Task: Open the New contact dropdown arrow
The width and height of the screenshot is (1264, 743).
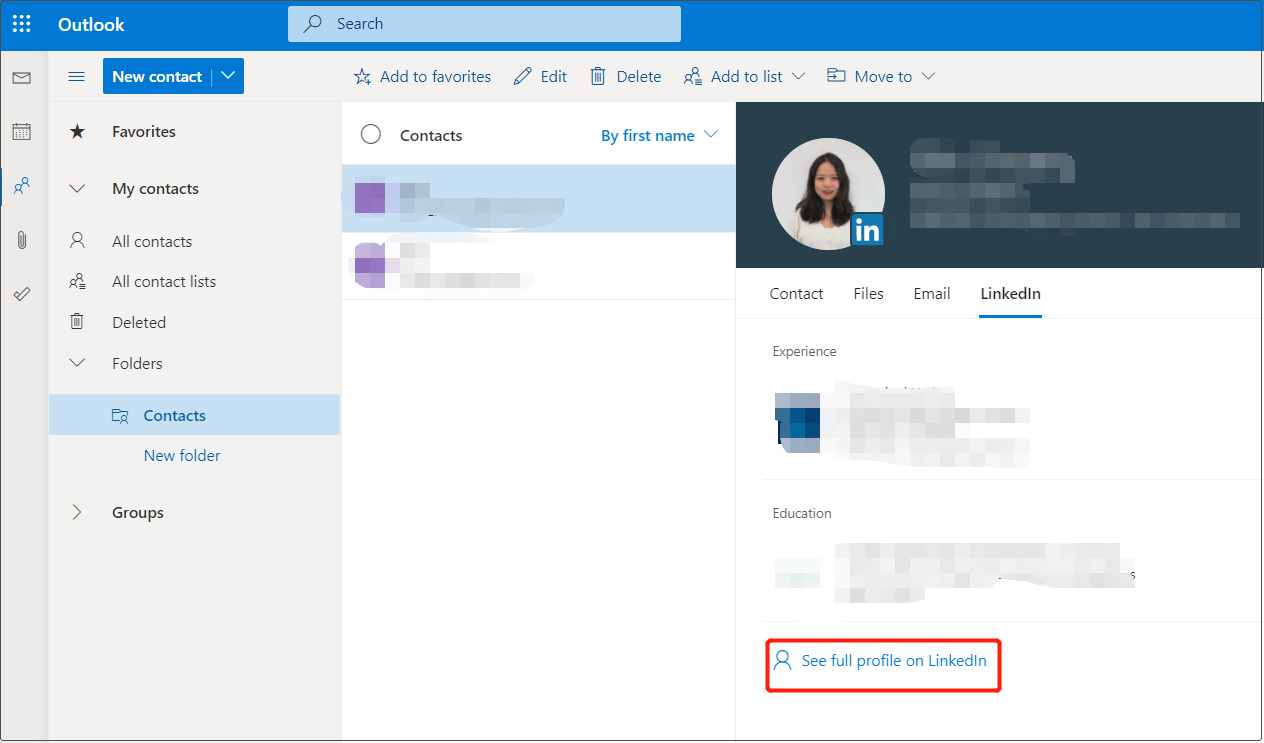Action: pyautogui.click(x=228, y=76)
